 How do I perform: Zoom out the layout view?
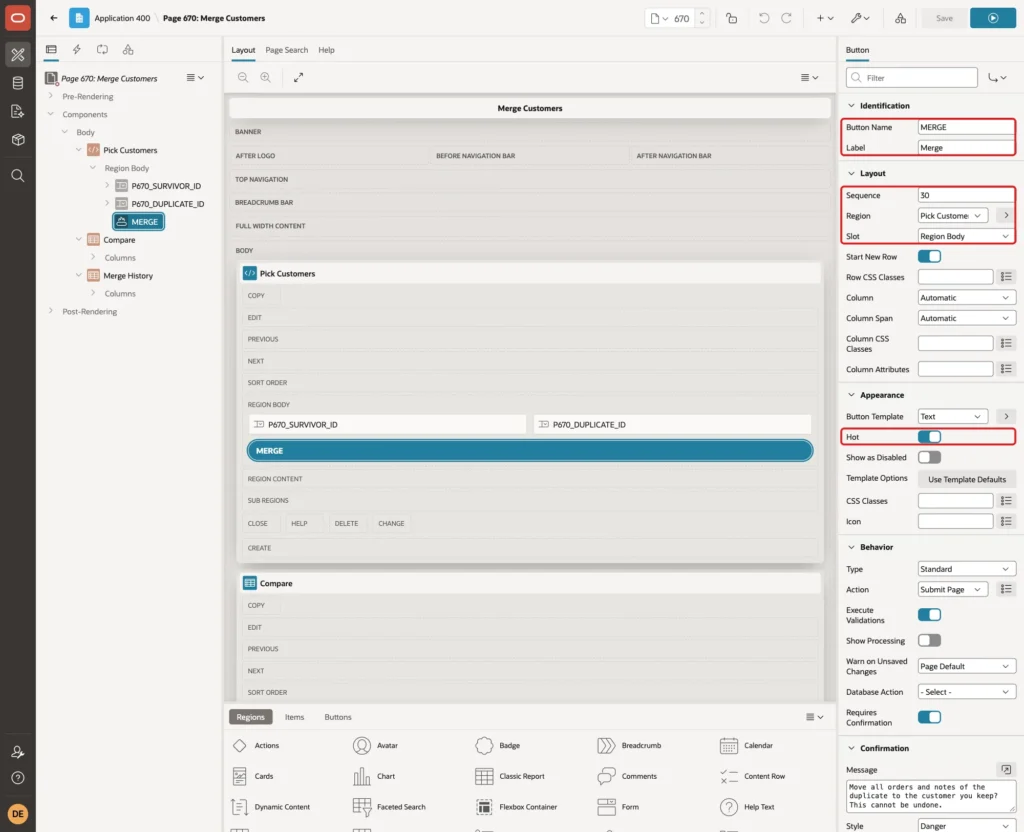(243, 77)
